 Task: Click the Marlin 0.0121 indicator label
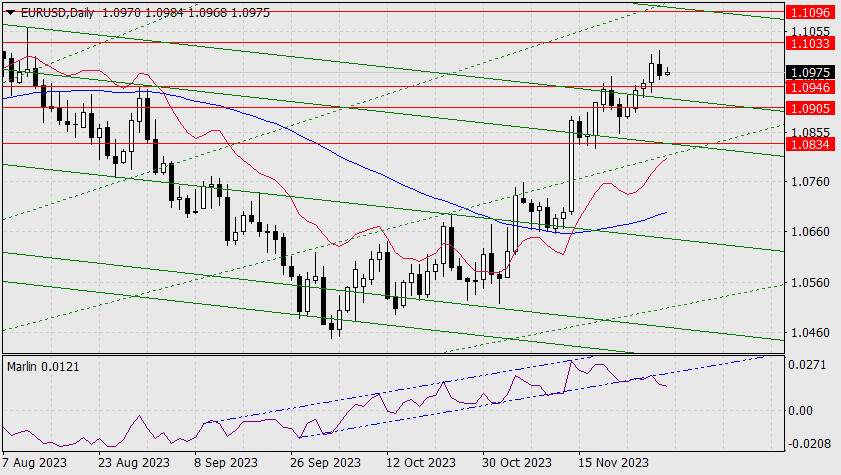43,367
